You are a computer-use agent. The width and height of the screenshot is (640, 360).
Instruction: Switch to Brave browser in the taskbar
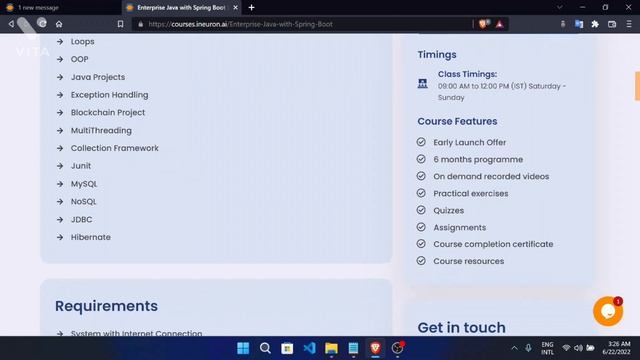(376, 348)
